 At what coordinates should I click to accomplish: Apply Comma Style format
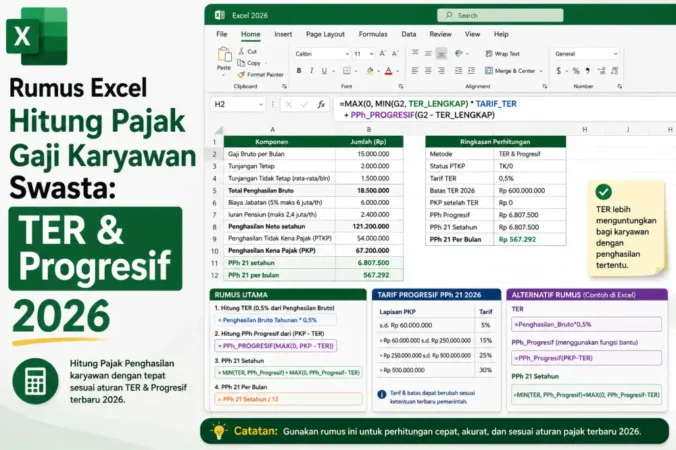(x=588, y=71)
